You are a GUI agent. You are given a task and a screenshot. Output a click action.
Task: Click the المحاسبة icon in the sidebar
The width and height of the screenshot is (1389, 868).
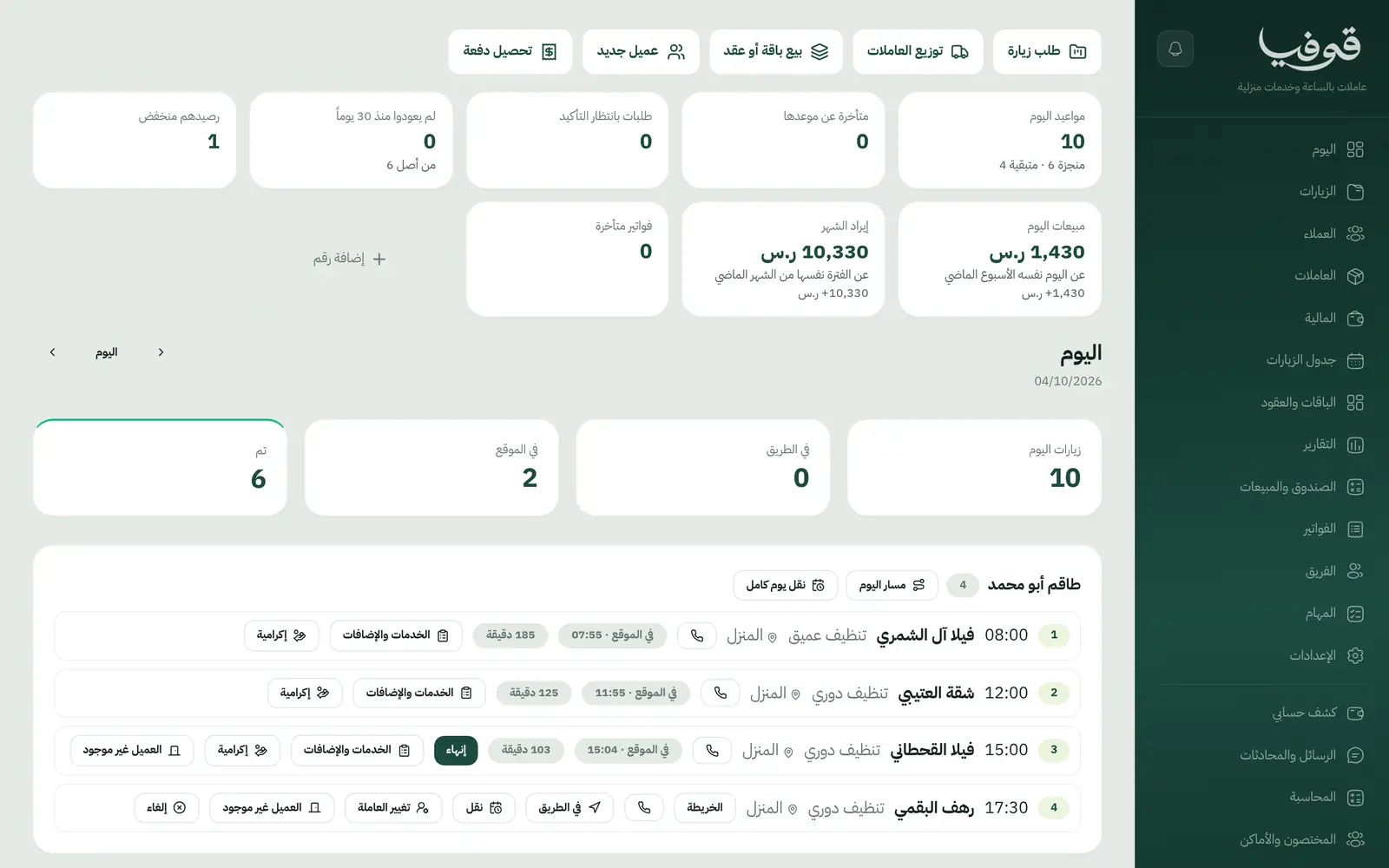click(x=1355, y=798)
